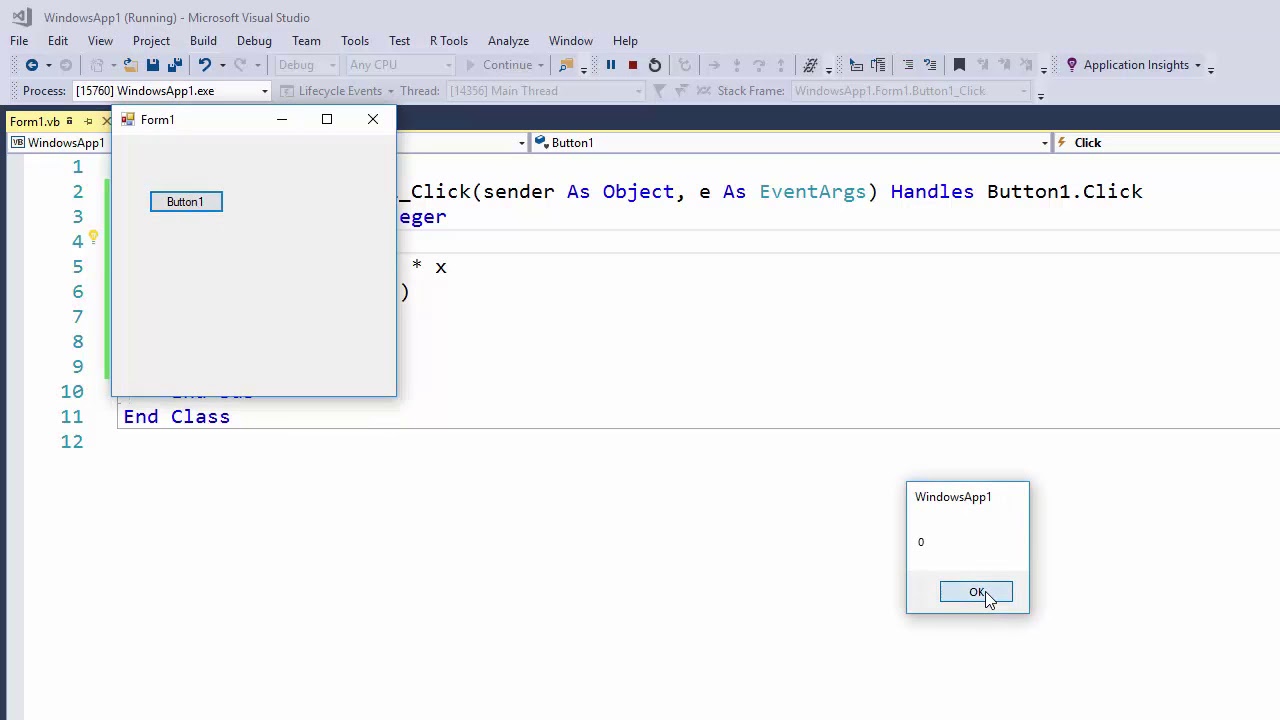
Task: Pin the Form1.vb tab
Action: 88,121
